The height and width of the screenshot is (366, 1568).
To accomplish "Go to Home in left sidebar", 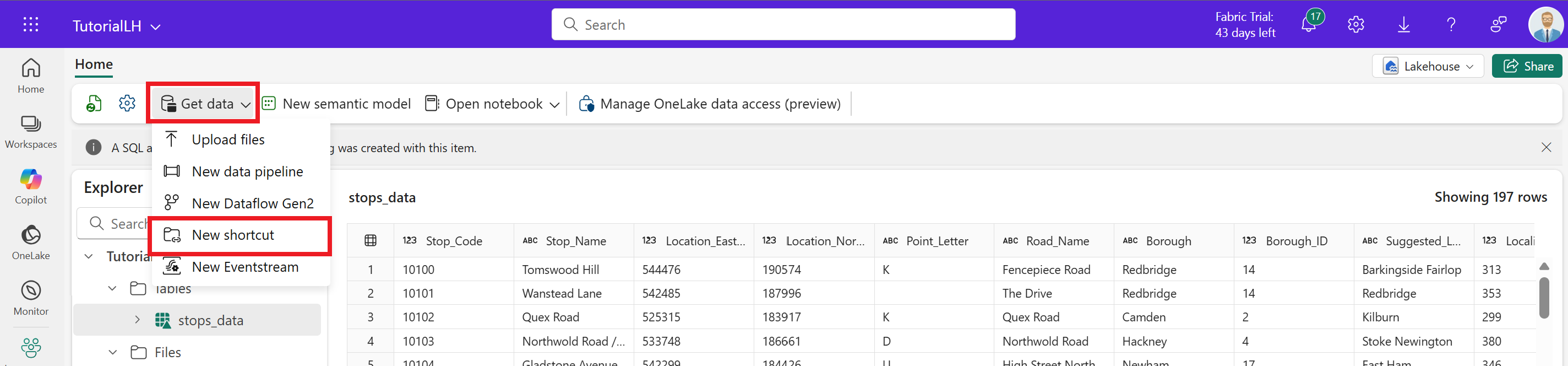I will click(31, 76).
